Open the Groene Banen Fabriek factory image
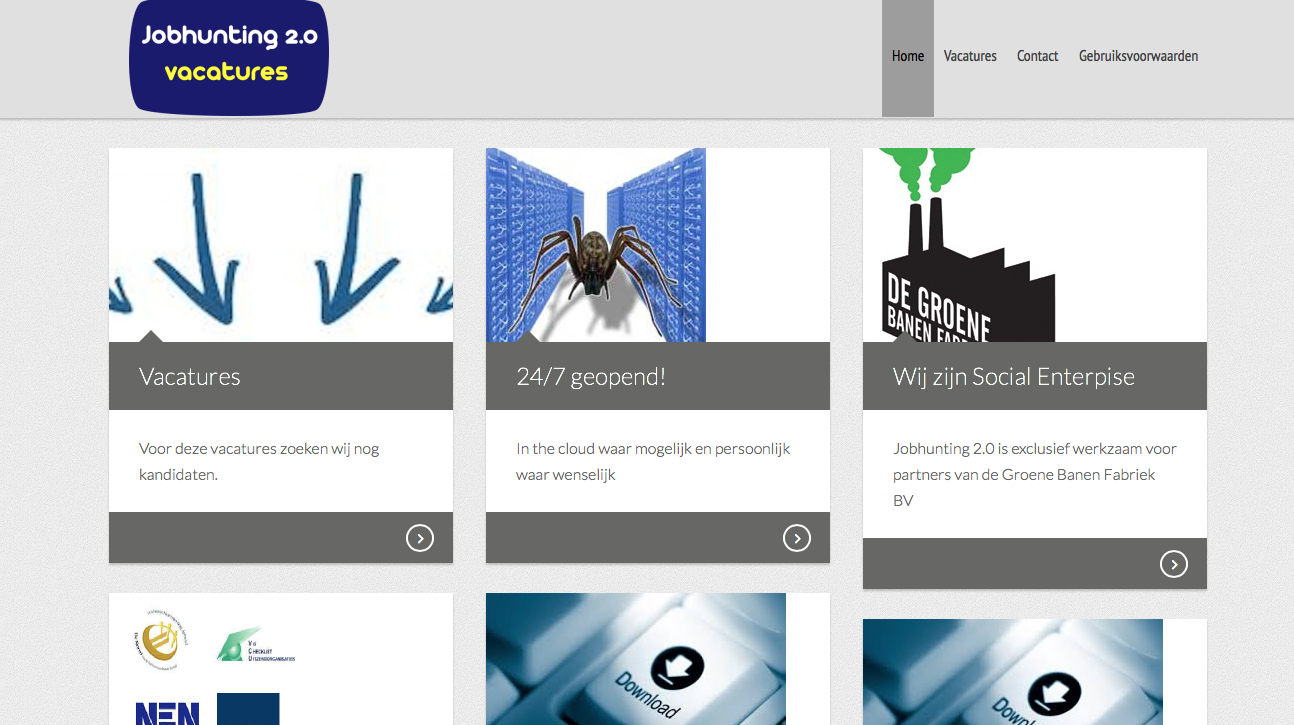The height and width of the screenshot is (725, 1294). [967, 245]
